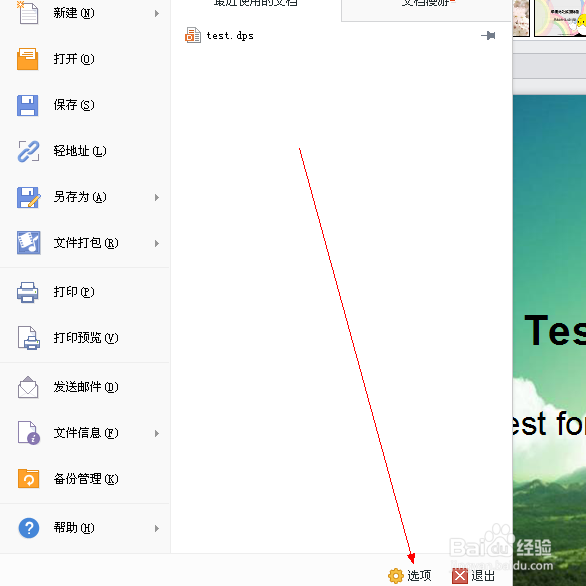Open 帮助(H) menu entry
586x586 pixels.
85,528
